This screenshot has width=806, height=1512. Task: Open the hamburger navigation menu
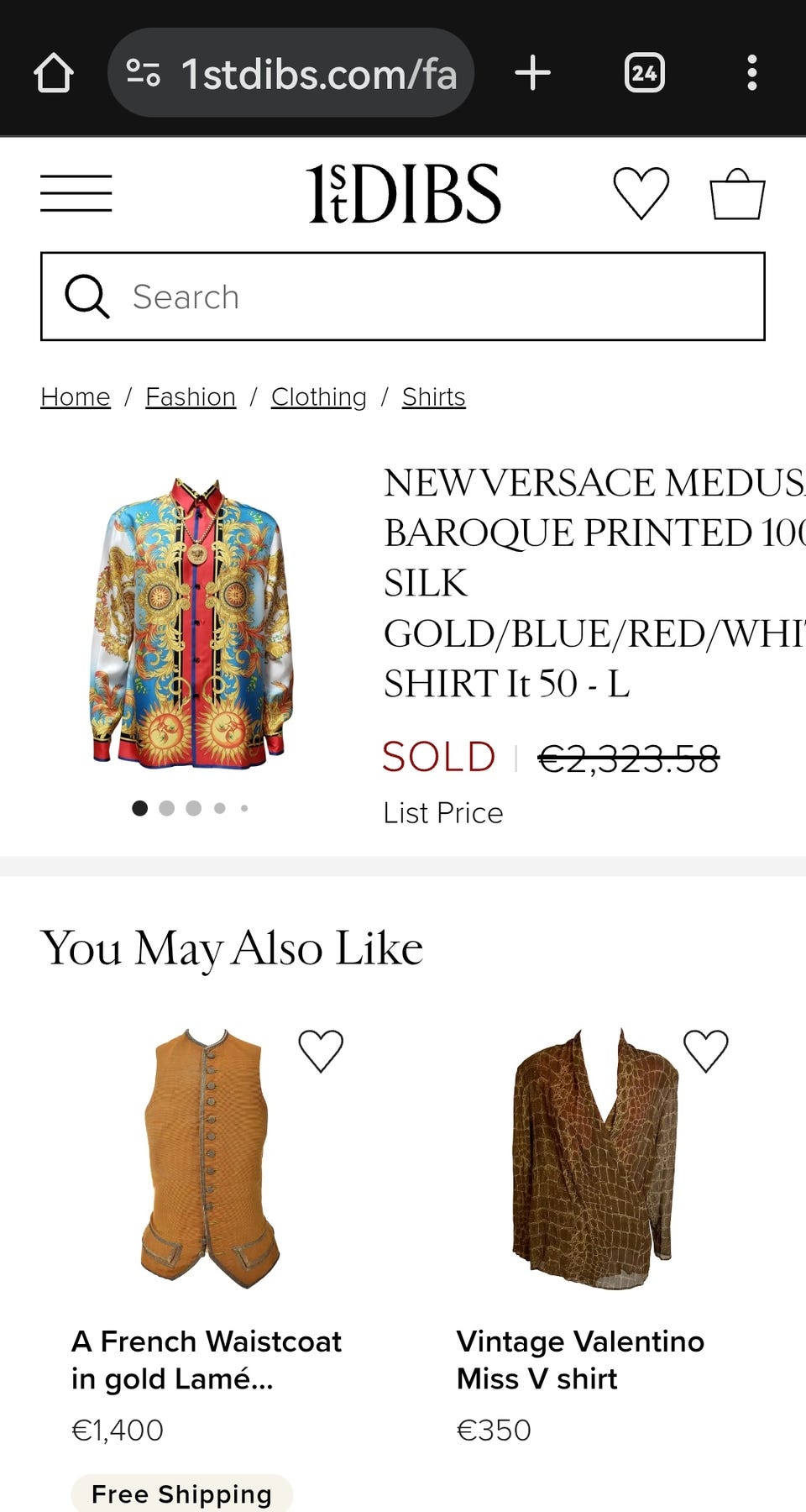click(x=76, y=193)
